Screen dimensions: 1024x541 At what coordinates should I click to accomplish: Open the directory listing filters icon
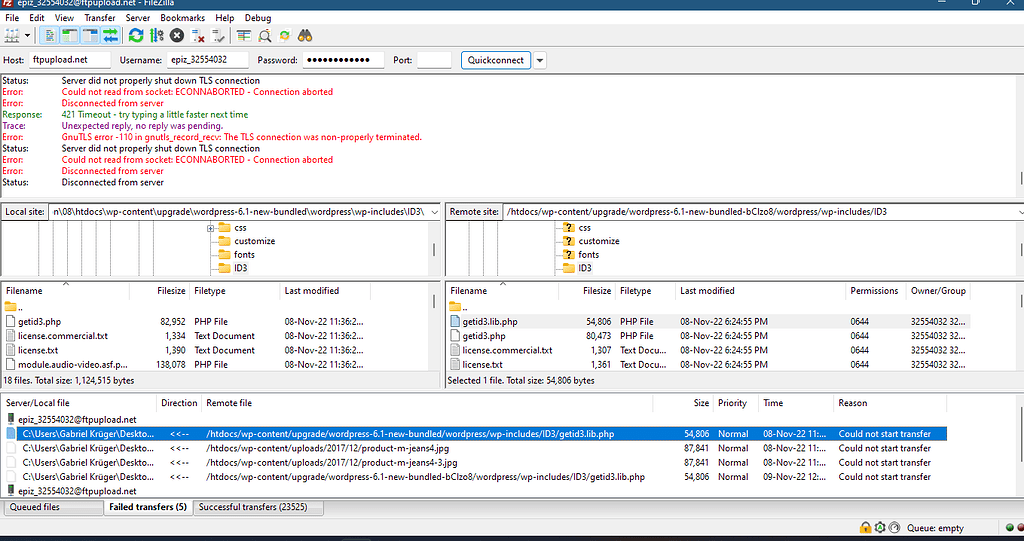click(243, 36)
